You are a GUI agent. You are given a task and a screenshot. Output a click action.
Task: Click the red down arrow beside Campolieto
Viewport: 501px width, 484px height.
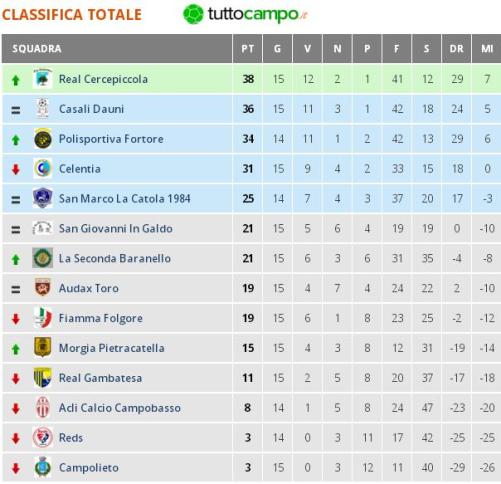point(16,468)
